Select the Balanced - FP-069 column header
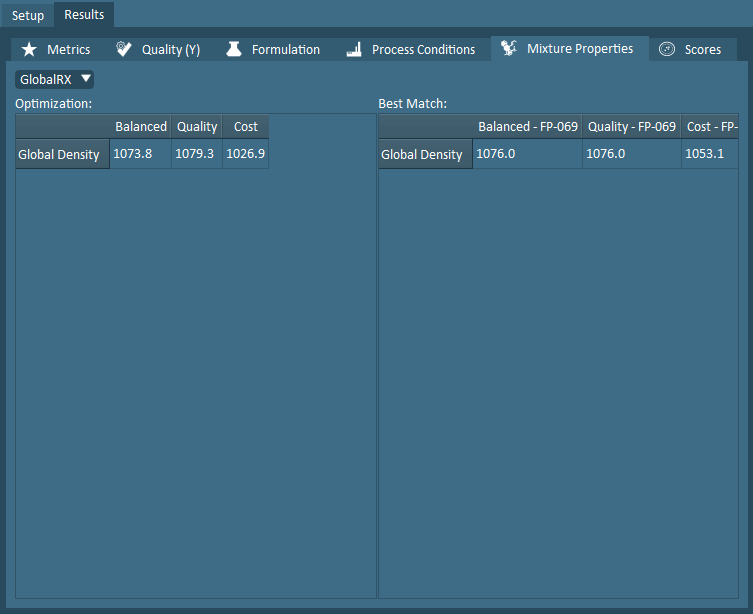Viewport: 753px width, 614px height. click(527, 126)
